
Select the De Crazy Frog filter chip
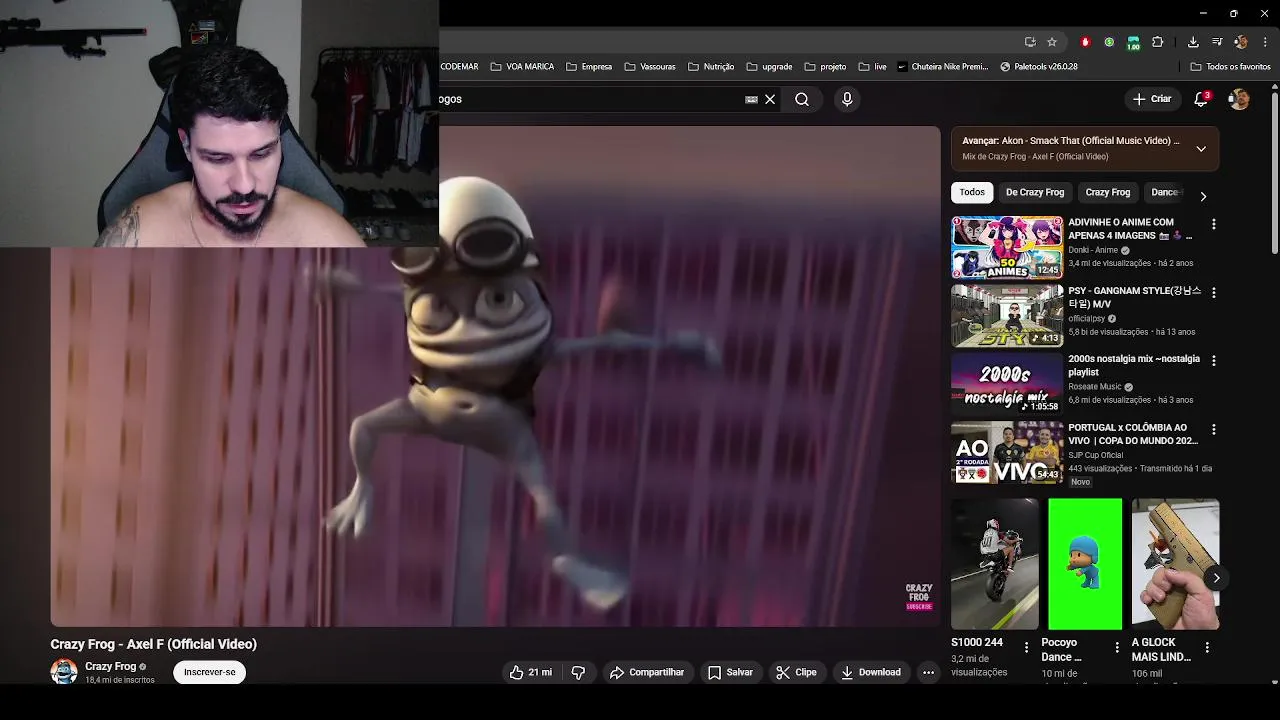tap(1035, 192)
